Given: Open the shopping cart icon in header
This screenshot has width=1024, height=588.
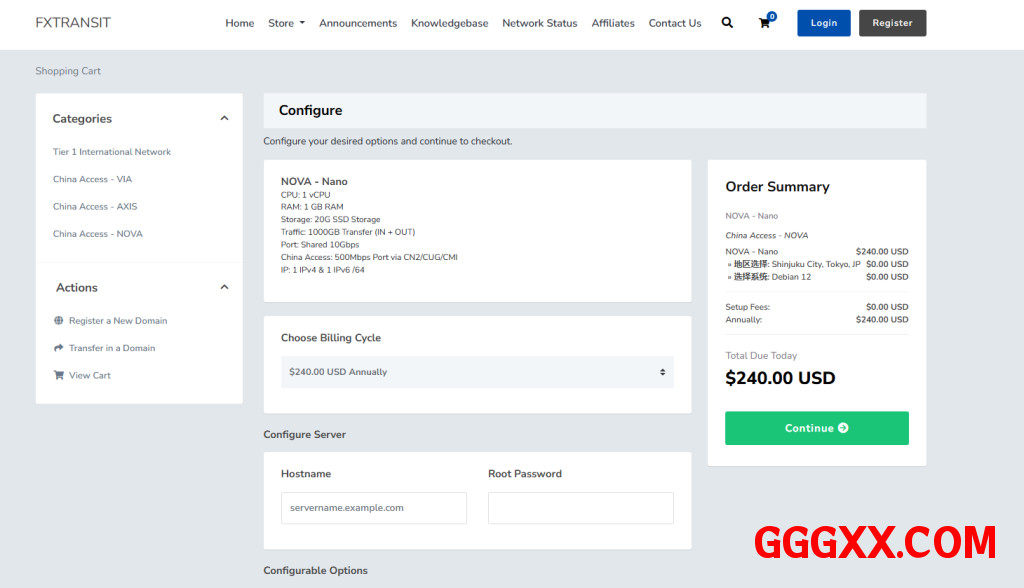Looking at the screenshot, I should point(765,23).
